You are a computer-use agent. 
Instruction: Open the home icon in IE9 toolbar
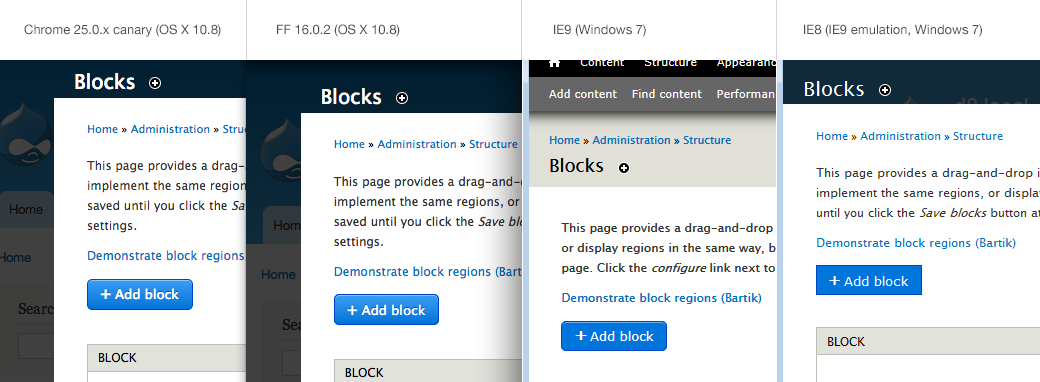(554, 63)
